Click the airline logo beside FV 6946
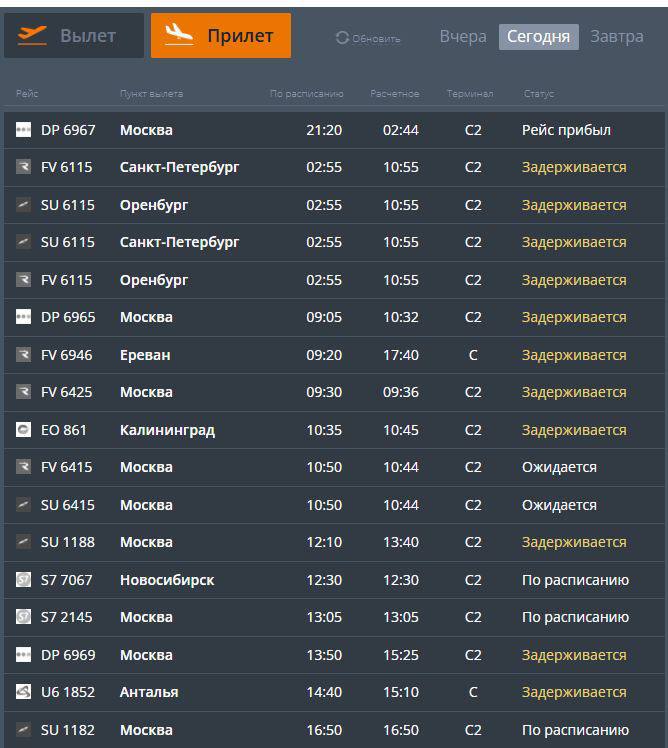This screenshot has height=748, width=668. coord(23,355)
